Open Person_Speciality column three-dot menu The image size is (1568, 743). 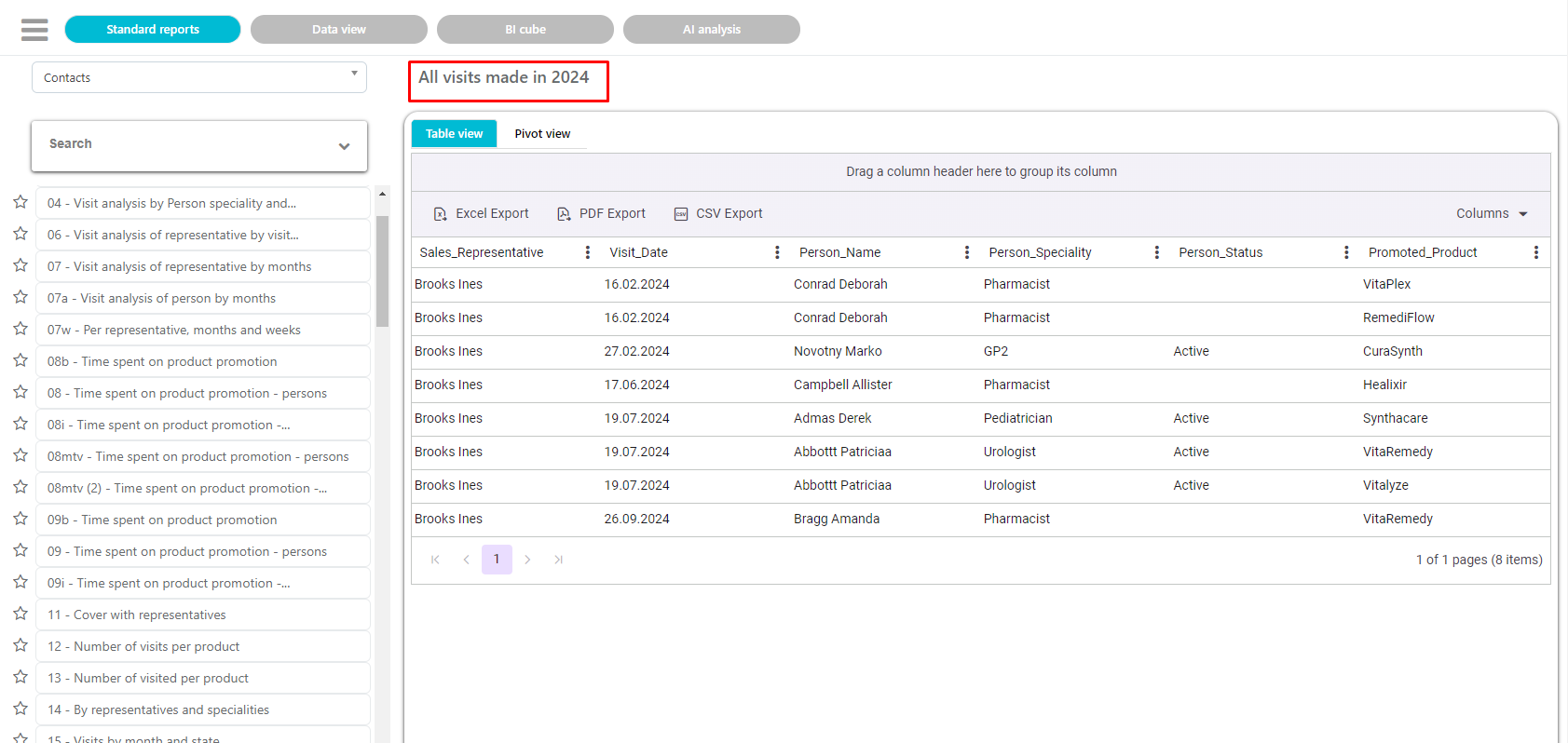coord(1156,252)
